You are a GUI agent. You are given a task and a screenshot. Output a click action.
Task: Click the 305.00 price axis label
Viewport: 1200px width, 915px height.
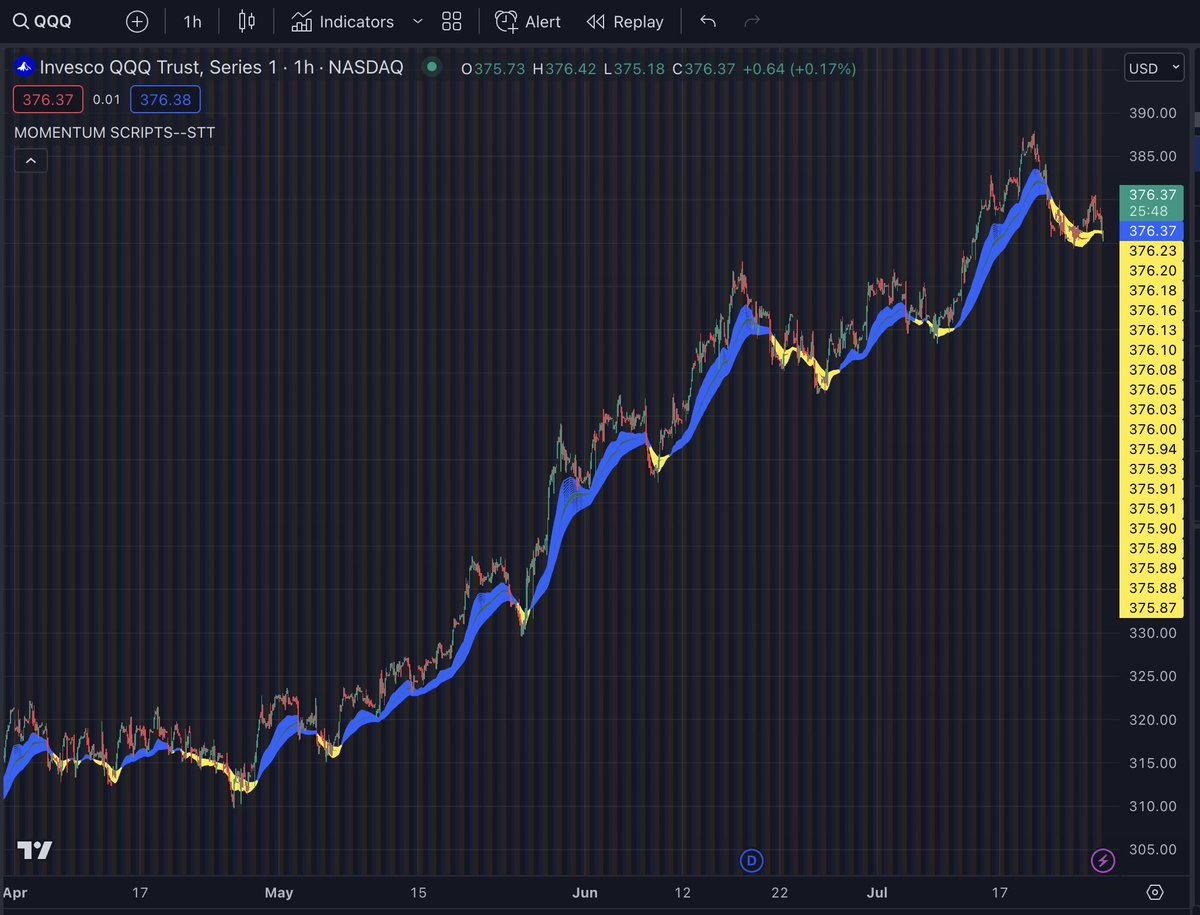click(1152, 849)
